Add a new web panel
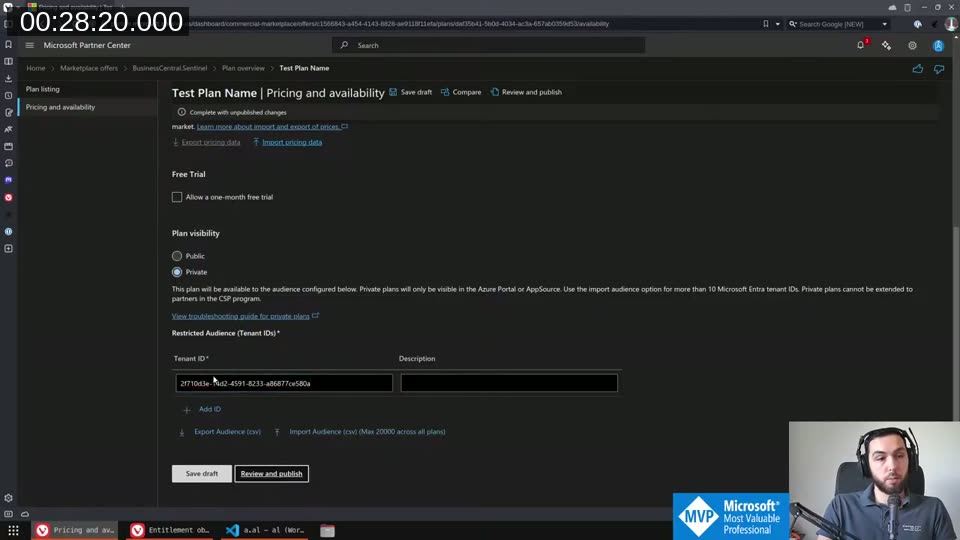Screen dimensions: 960x540 click(9, 249)
